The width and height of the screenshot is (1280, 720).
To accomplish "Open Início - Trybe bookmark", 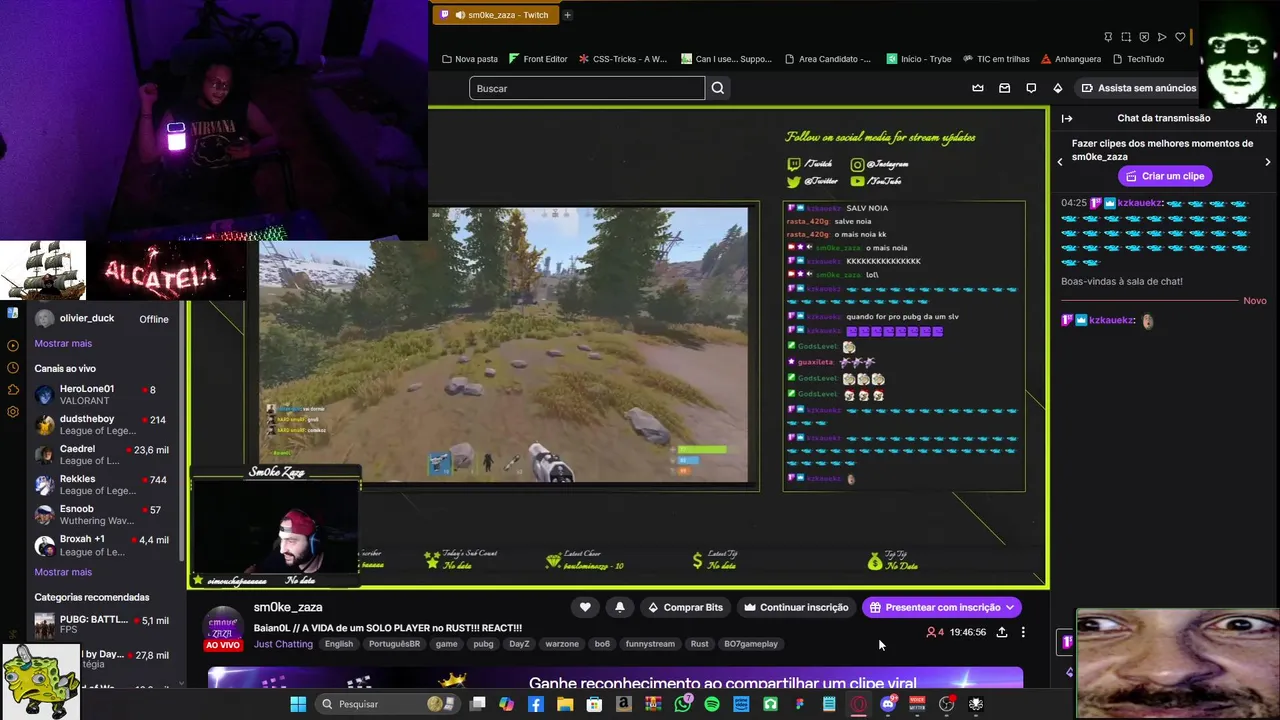I will [919, 59].
